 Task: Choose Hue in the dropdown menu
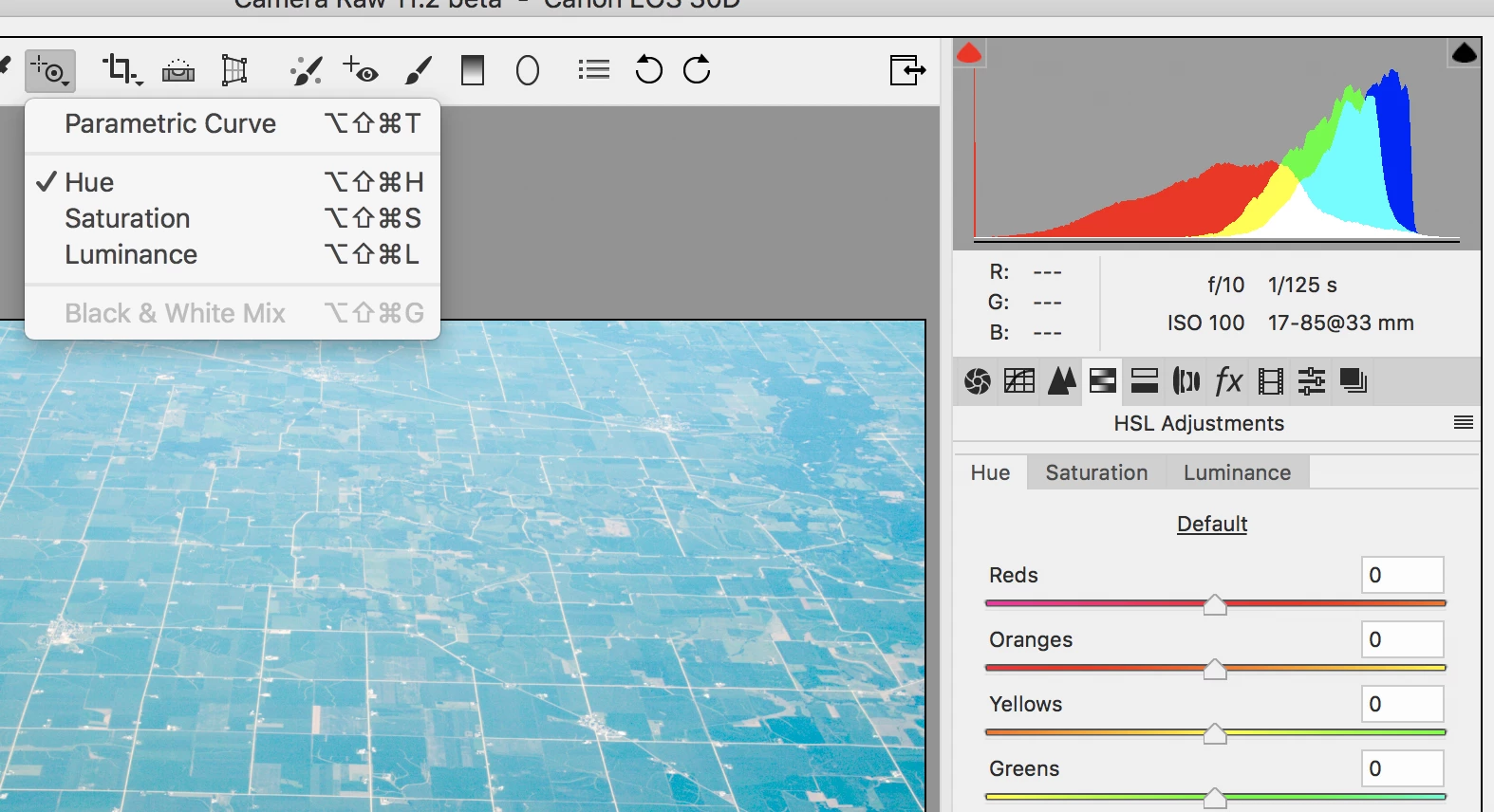tap(233, 182)
